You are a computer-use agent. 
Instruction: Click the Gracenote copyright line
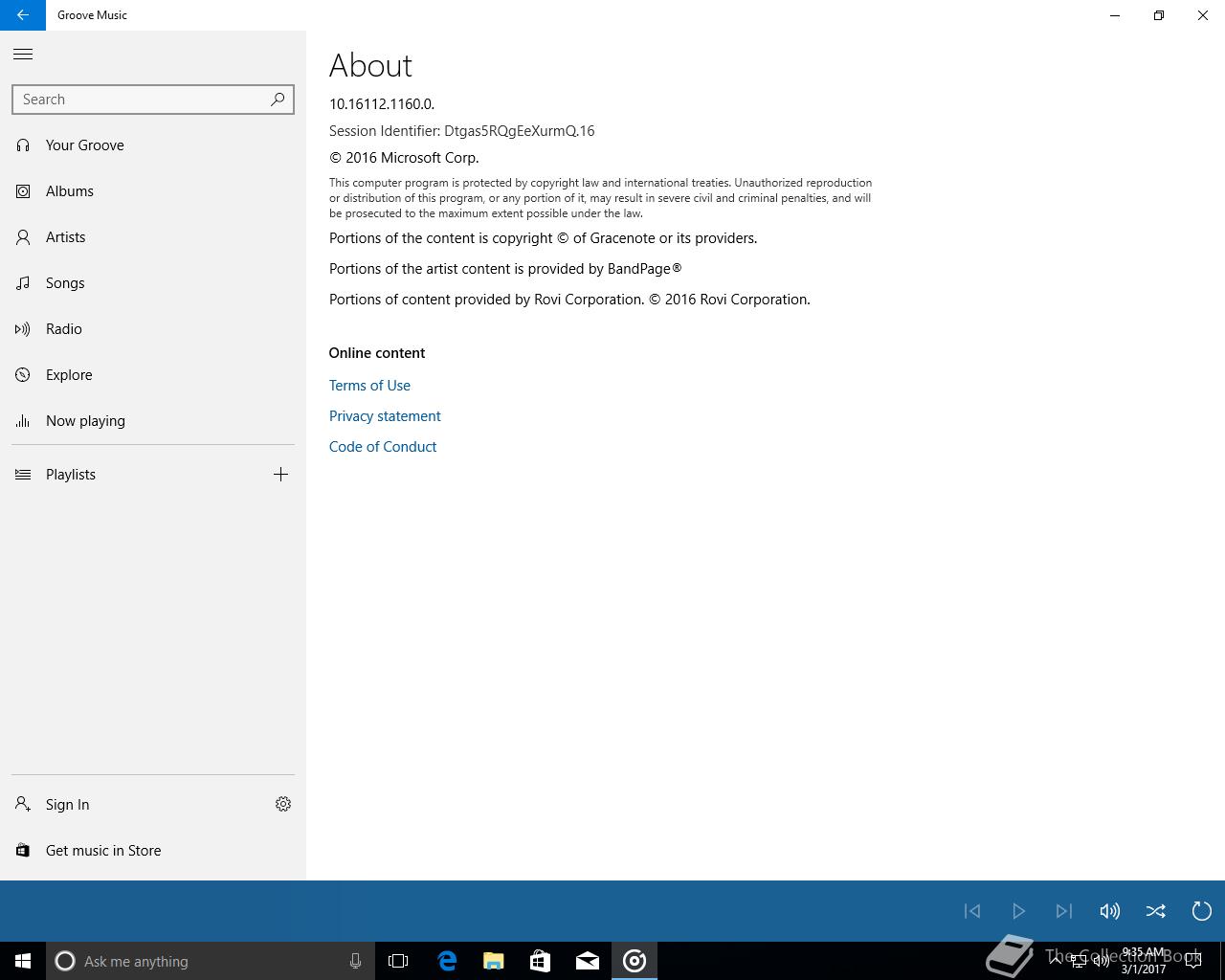(x=544, y=238)
